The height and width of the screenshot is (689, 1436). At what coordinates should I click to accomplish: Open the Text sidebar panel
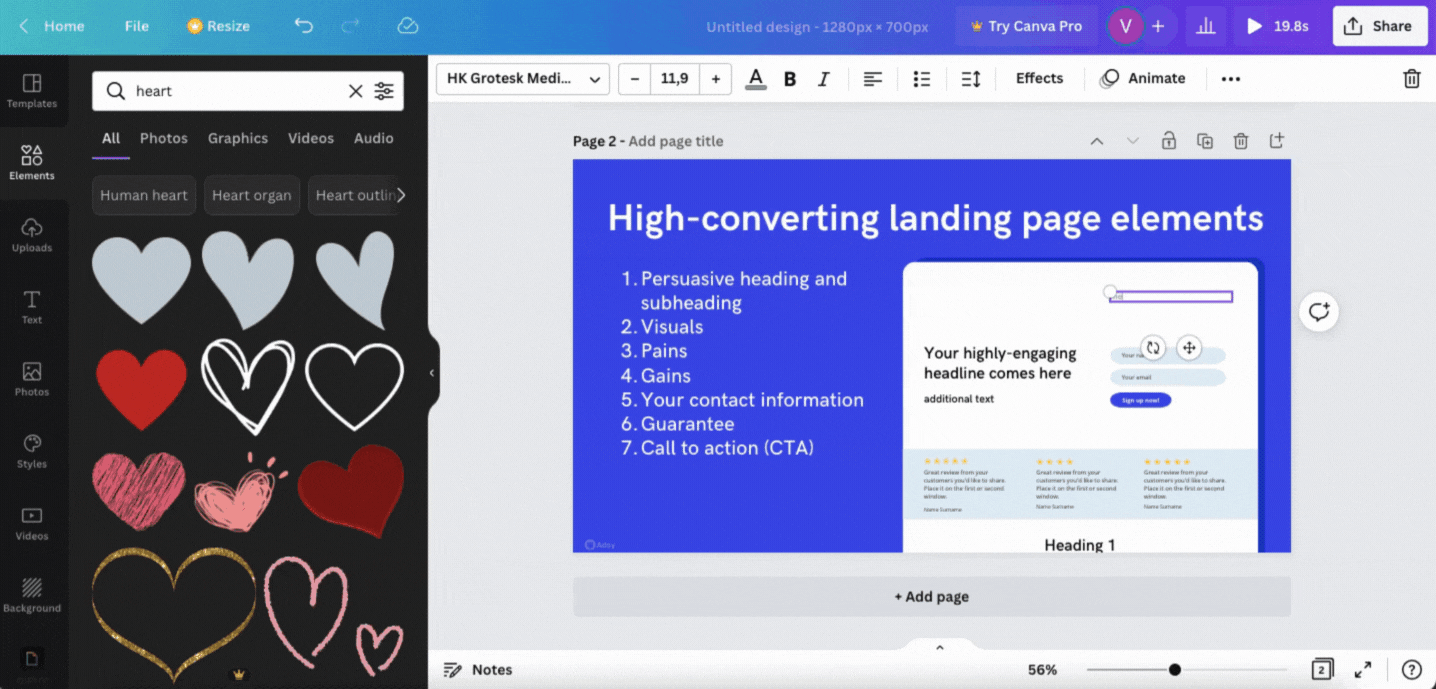32,307
